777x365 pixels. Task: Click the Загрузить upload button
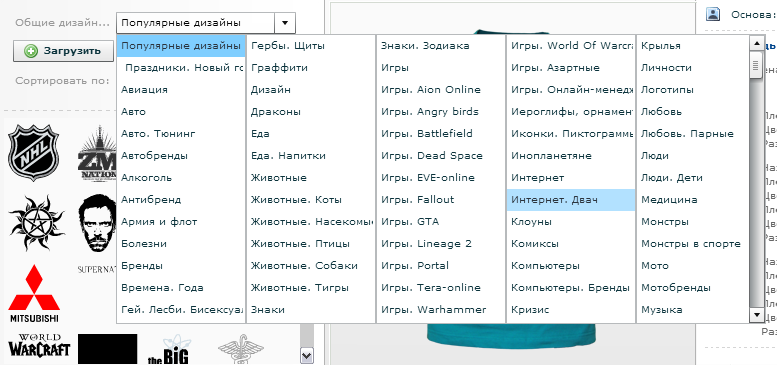(63, 51)
